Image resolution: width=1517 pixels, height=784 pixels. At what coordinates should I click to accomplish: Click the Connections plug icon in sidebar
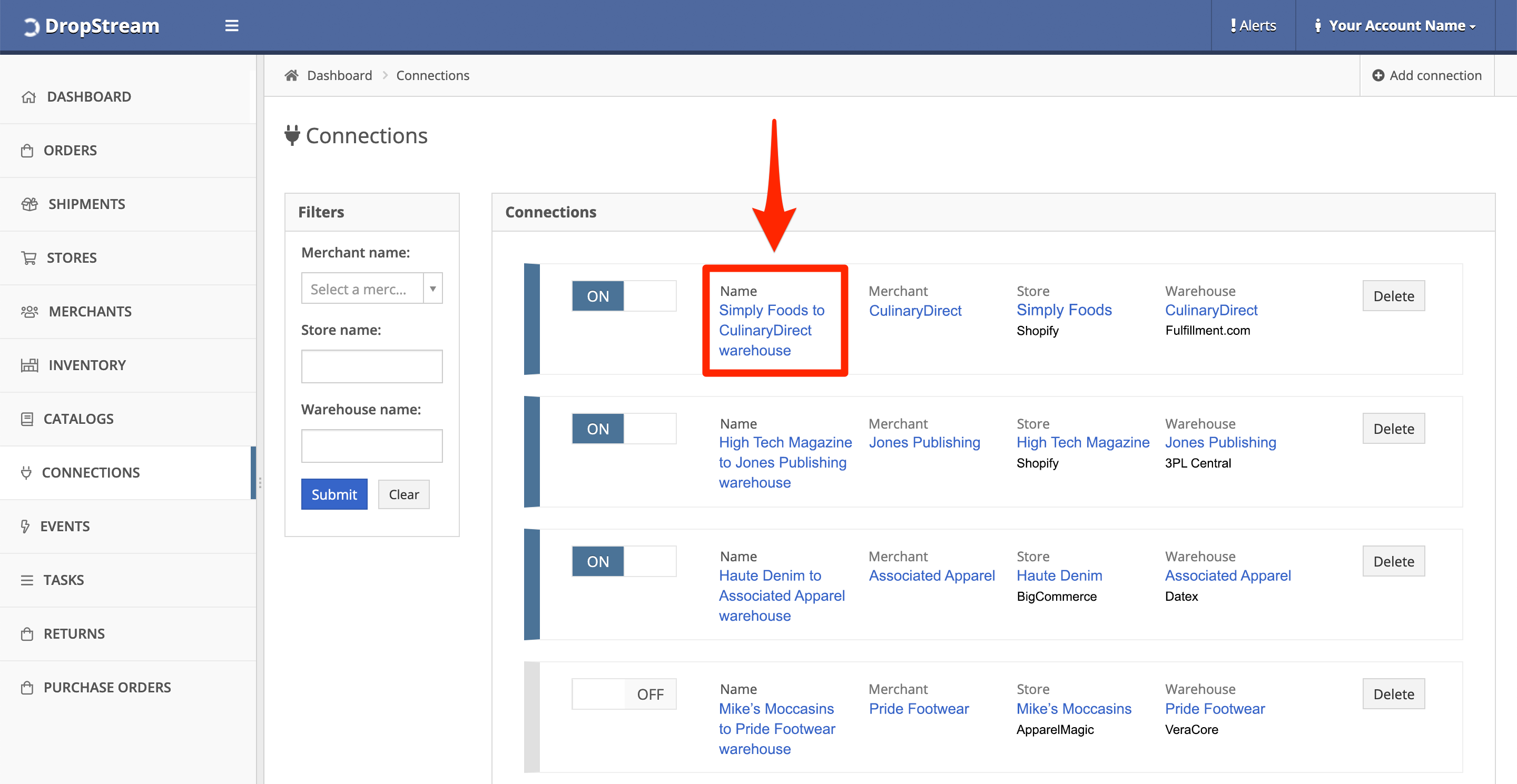click(26, 473)
